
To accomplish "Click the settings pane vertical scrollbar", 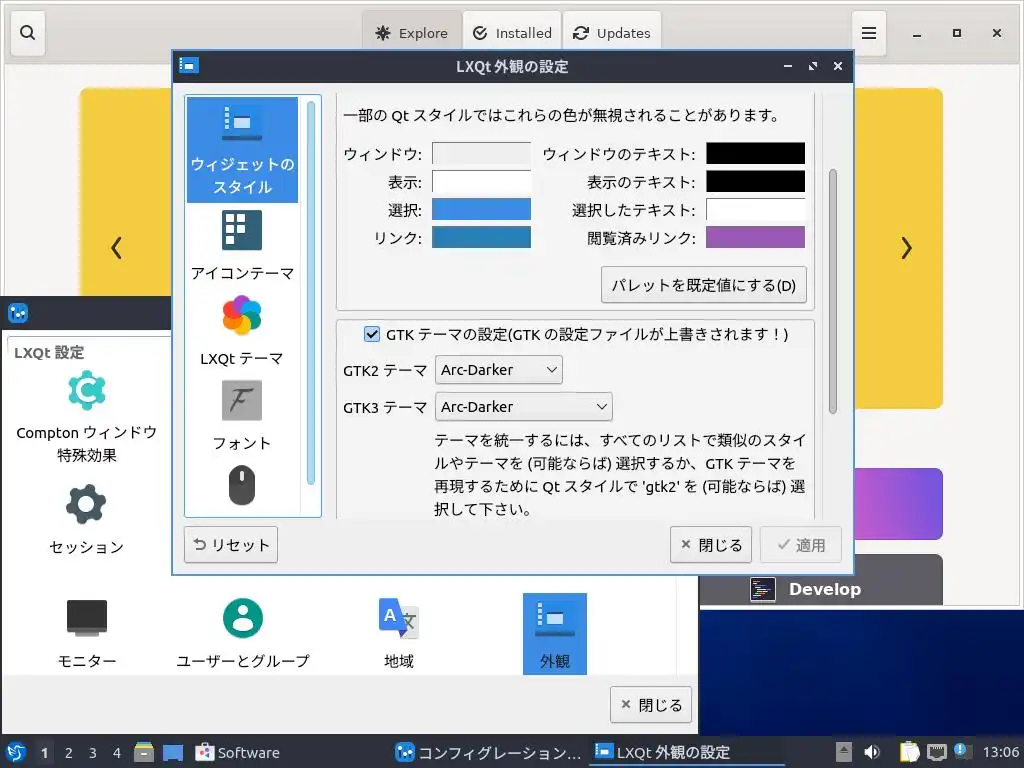I will click(833, 291).
